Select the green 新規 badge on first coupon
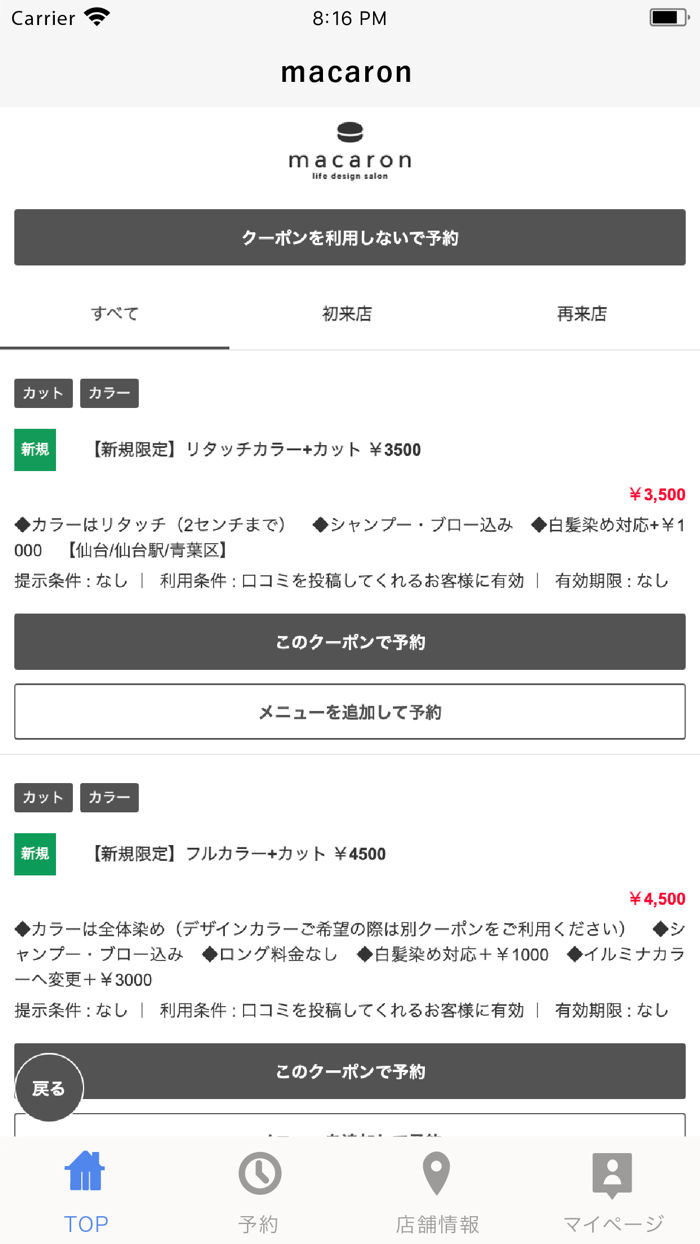 [34, 450]
